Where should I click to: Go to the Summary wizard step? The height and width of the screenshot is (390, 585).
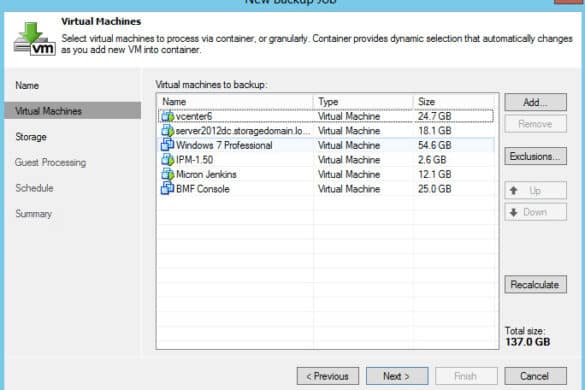34,214
